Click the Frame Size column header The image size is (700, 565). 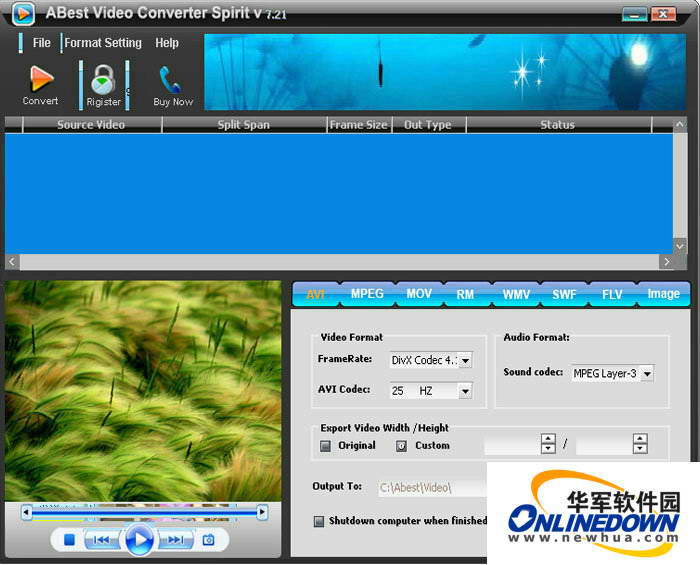(x=358, y=125)
